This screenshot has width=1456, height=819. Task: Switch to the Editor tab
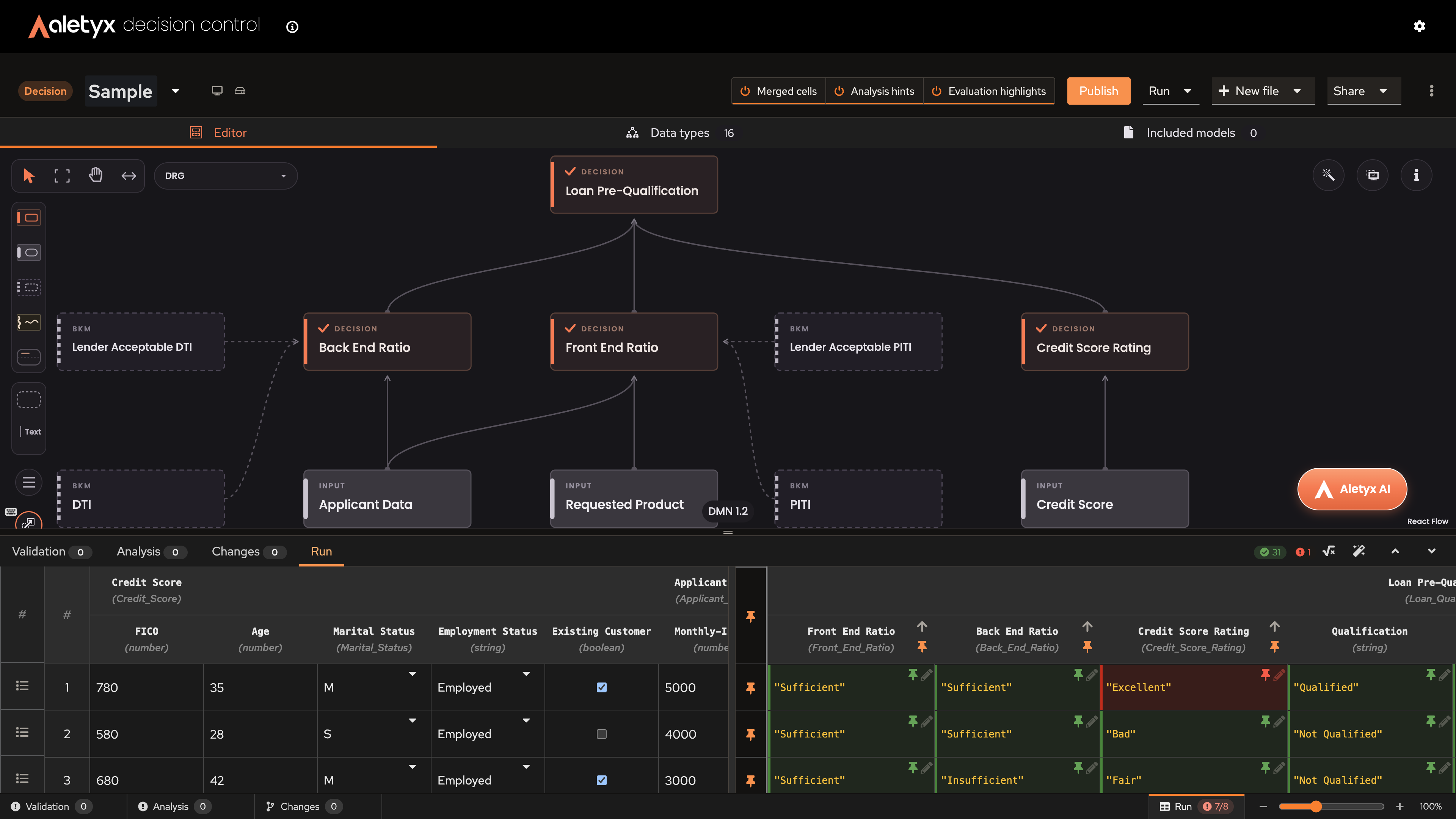click(x=218, y=133)
